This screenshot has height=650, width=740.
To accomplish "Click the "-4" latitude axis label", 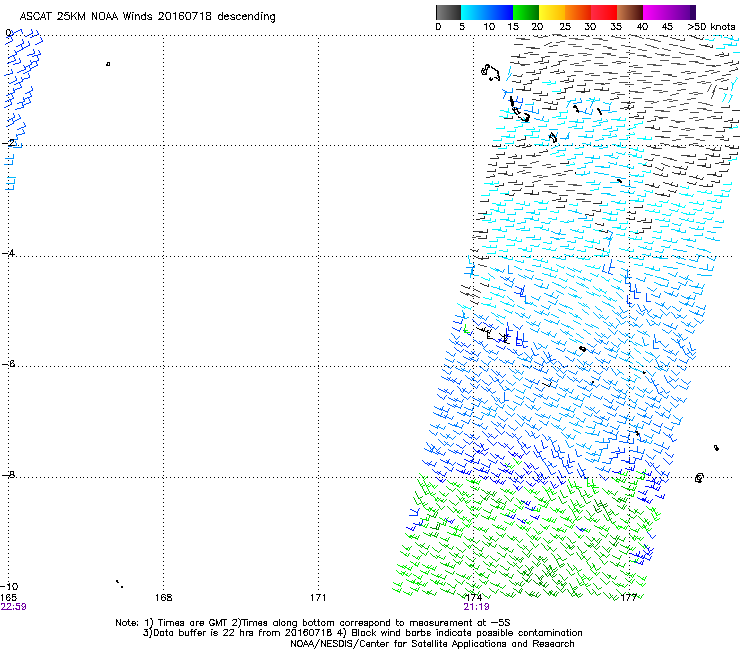I will 8,253.
